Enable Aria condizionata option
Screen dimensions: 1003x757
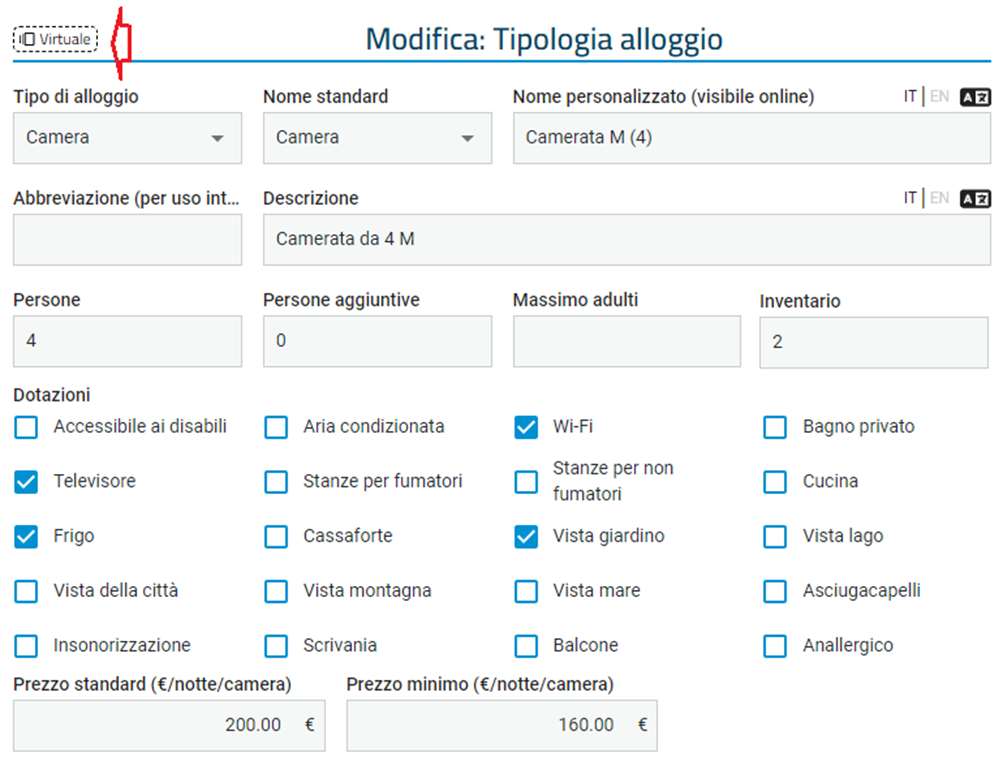tap(276, 427)
